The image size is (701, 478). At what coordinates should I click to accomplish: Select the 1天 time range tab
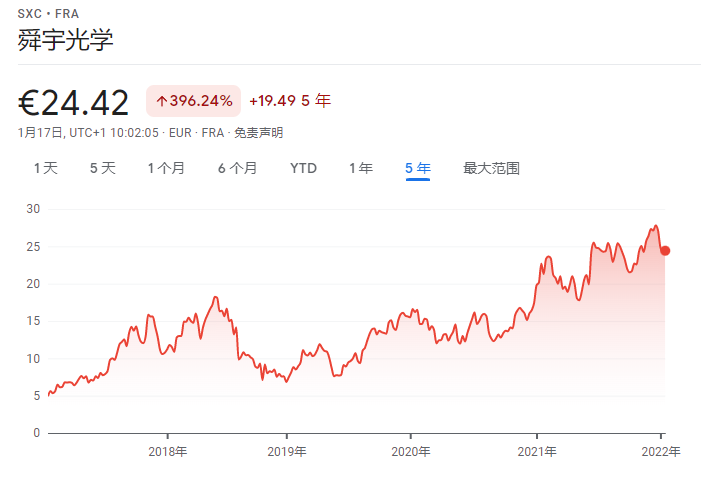click(46, 168)
